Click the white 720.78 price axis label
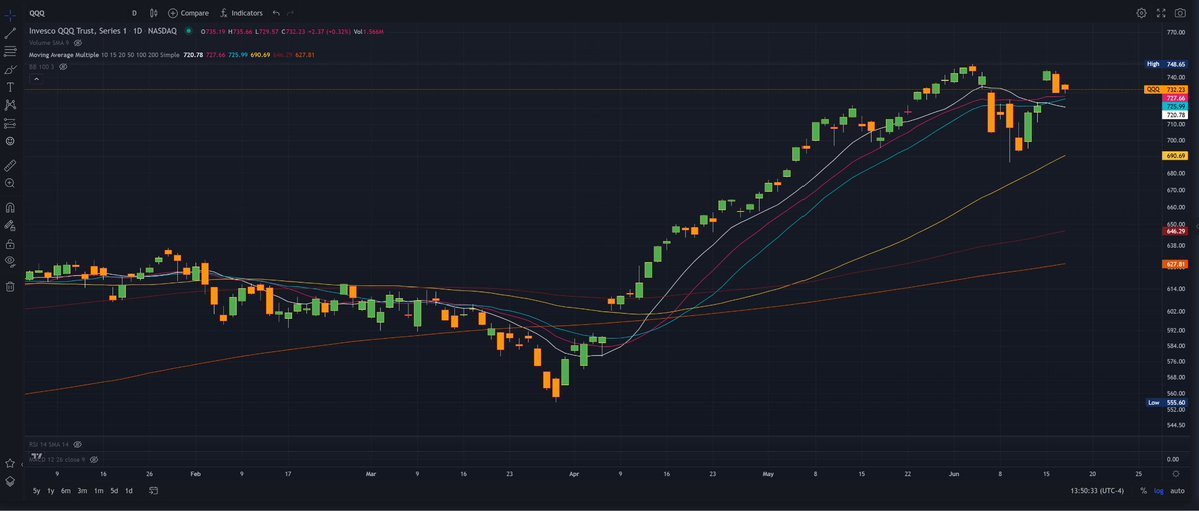Screen dimensions: 1199x511 pos(1174,115)
